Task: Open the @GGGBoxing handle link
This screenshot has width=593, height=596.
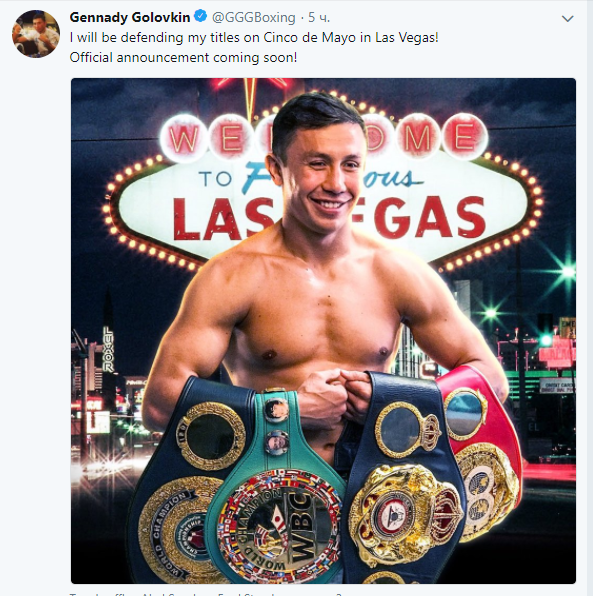Action: point(253,17)
